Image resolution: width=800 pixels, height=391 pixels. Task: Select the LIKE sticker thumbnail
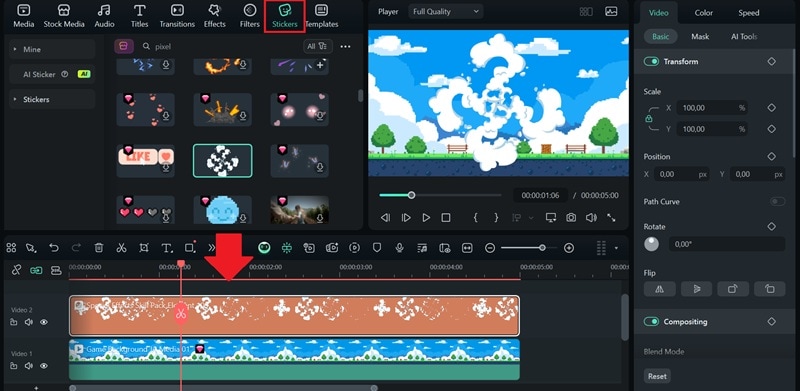(145, 160)
